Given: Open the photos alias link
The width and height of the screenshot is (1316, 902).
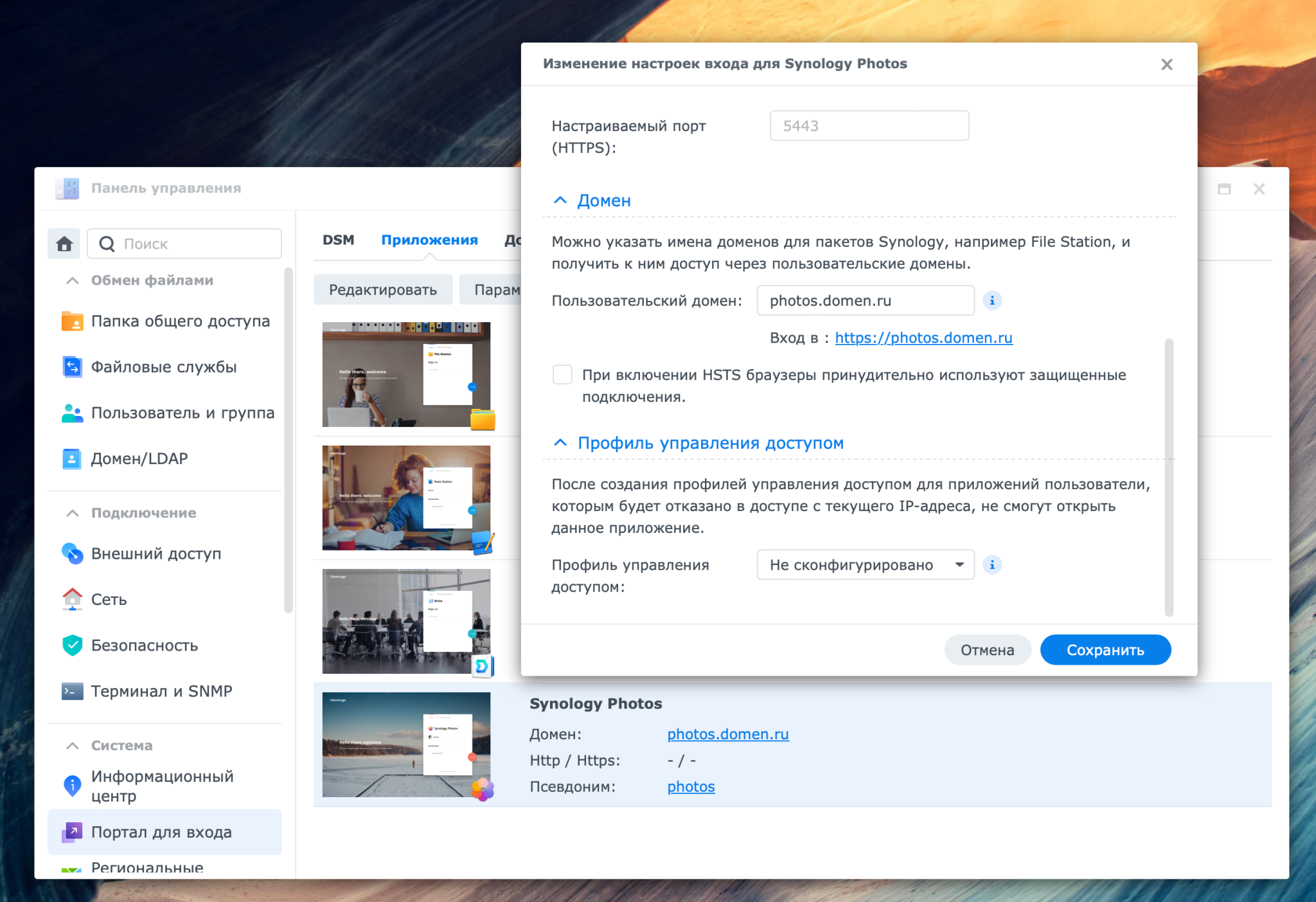Looking at the screenshot, I should 691,787.
